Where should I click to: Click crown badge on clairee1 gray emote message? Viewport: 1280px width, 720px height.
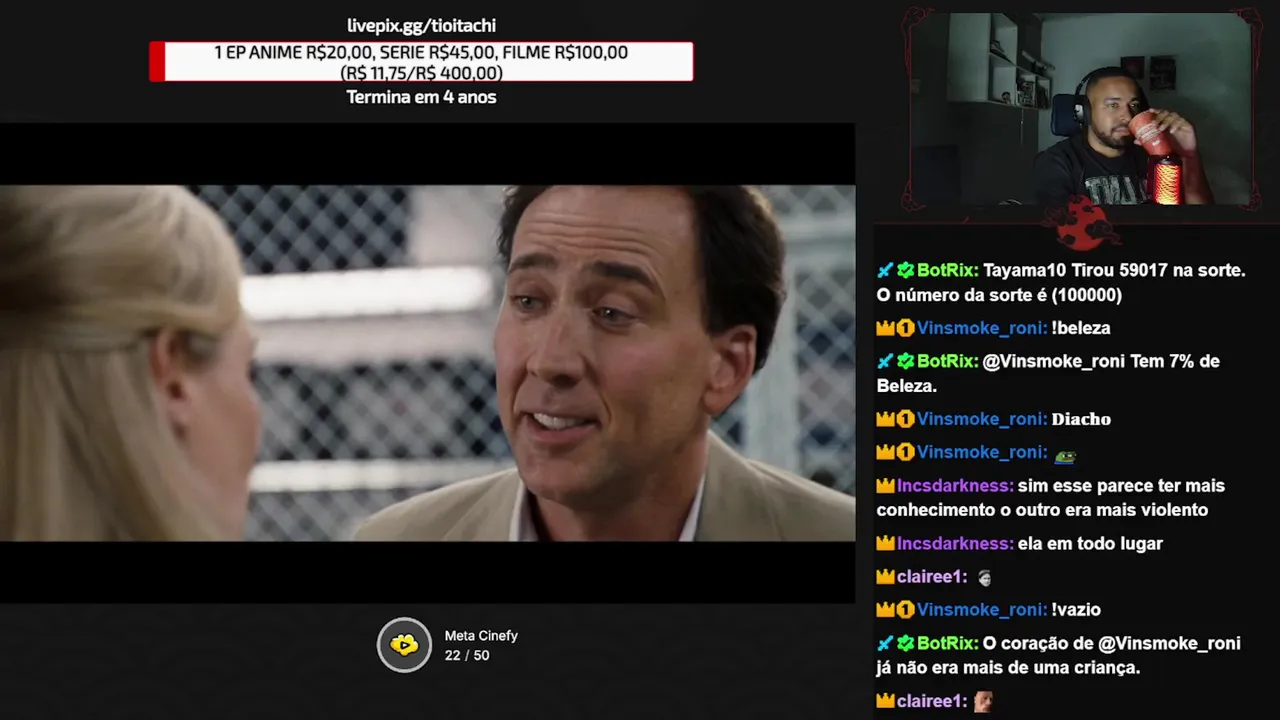pyautogui.click(x=885, y=577)
